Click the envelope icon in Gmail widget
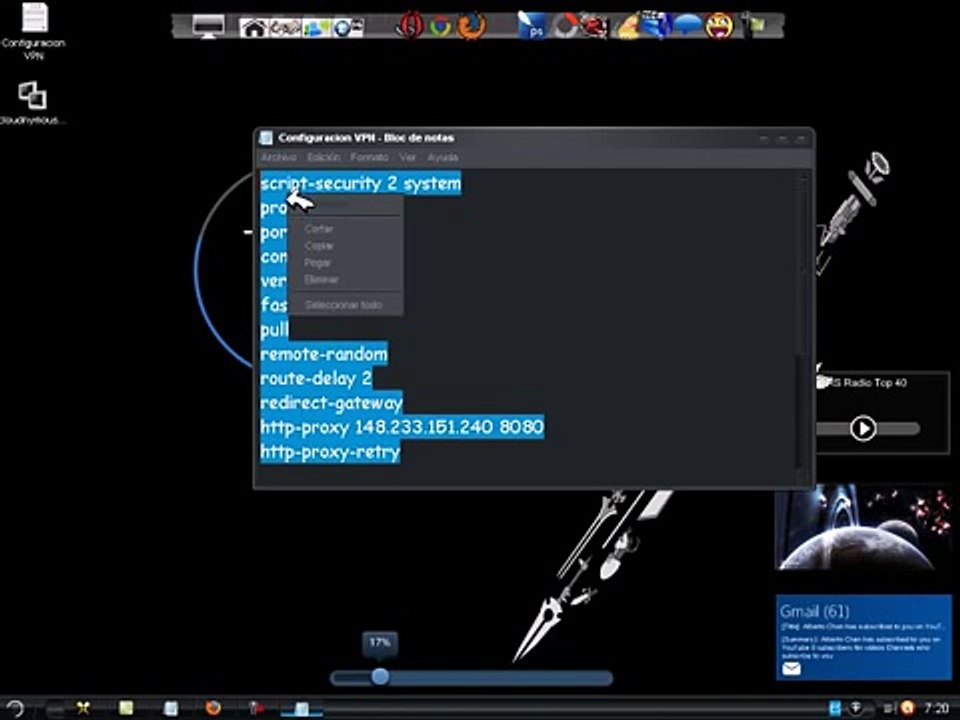 coord(791,669)
